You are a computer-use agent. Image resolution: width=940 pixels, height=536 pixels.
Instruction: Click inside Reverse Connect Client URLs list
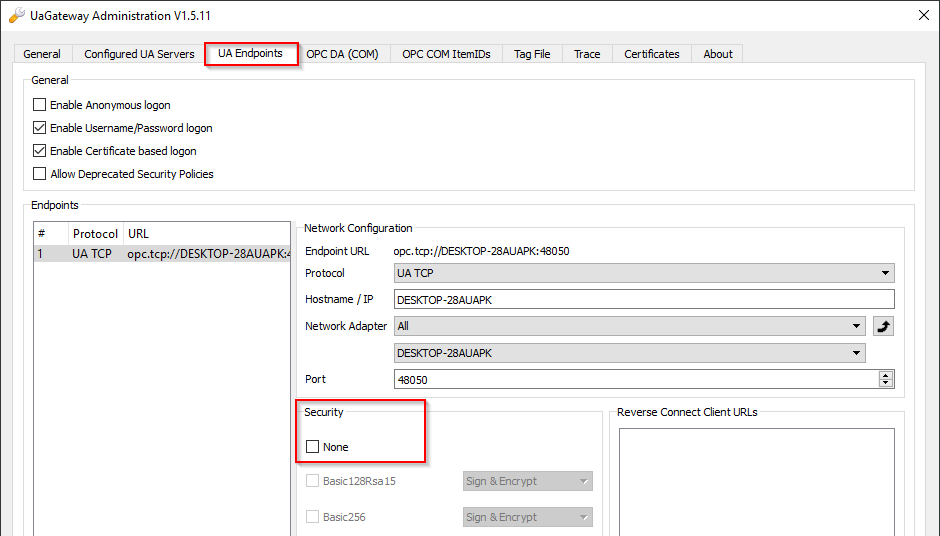click(x=757, y=482)
